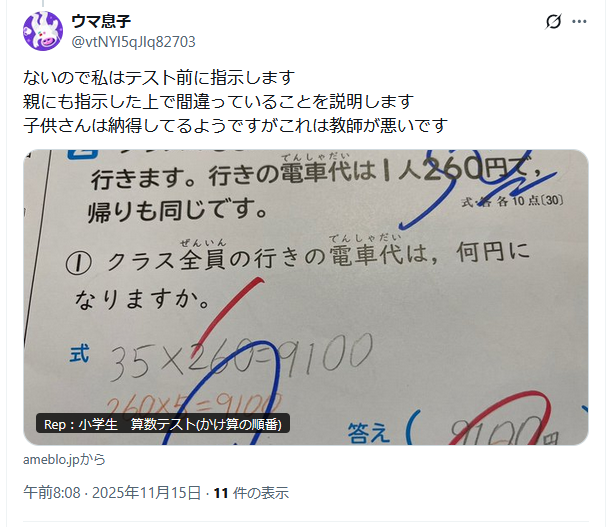Click the circled ① question number in photo
The width and height of the screenshot is (607, 527).
click(x=79, y=264)
